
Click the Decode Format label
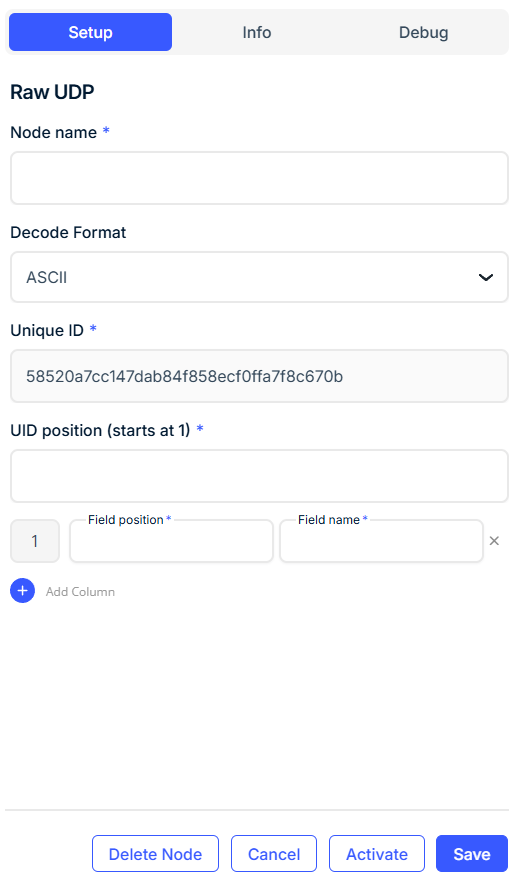pos(68,232)
